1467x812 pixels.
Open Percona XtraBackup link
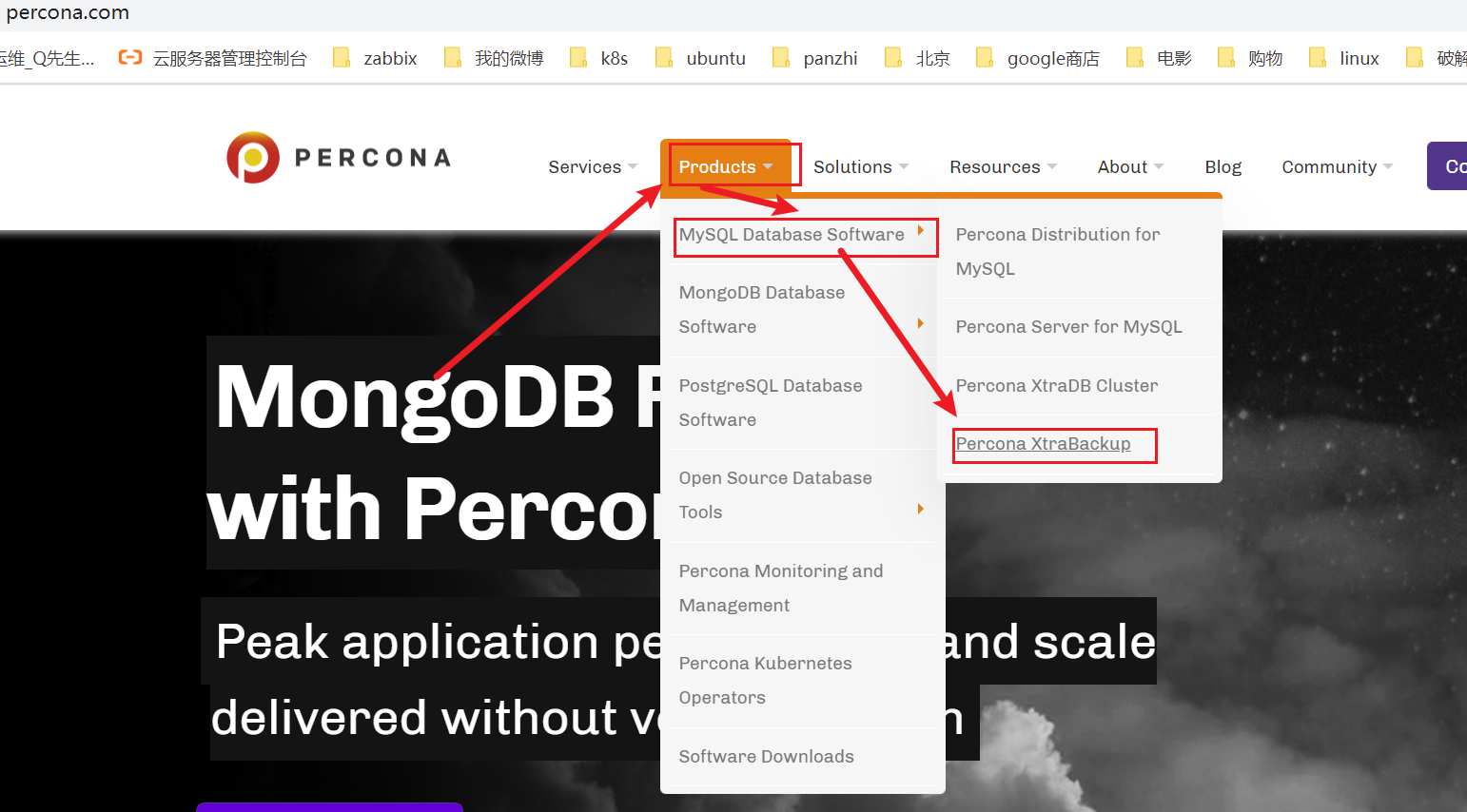[1044, 443]
